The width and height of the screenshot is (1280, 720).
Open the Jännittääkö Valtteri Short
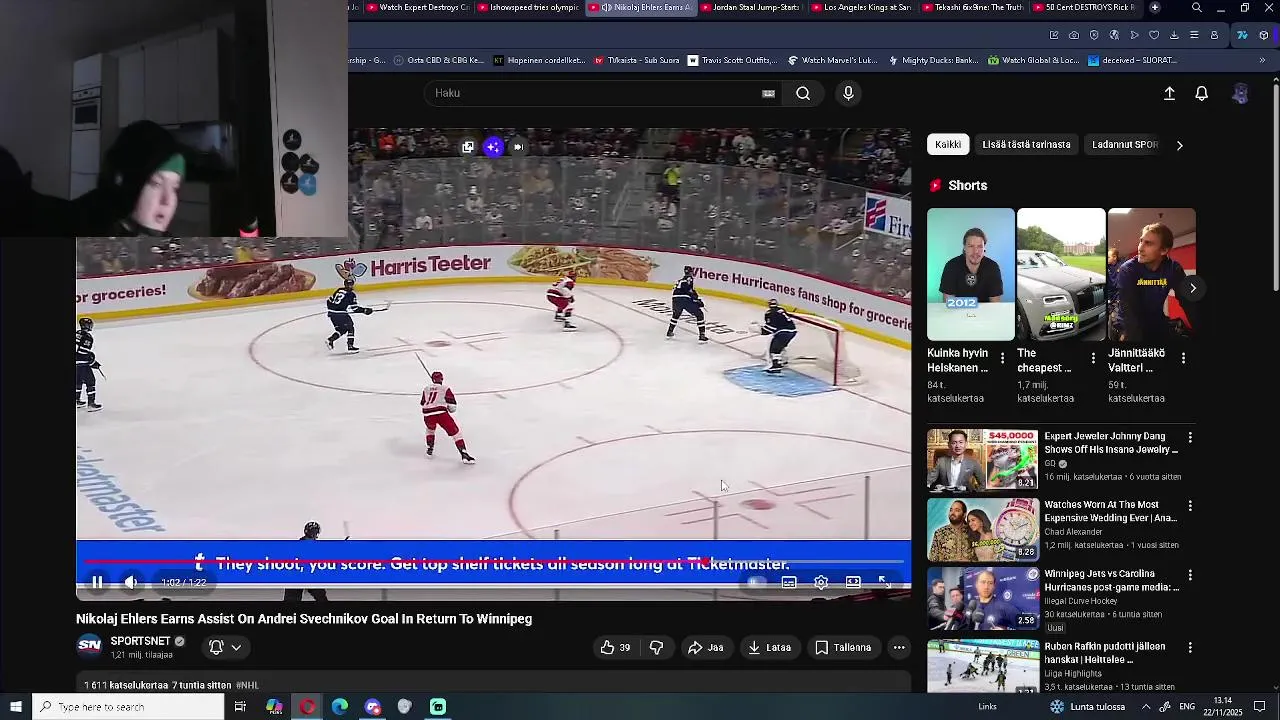pyautogui.click(x=1151, y=275)
